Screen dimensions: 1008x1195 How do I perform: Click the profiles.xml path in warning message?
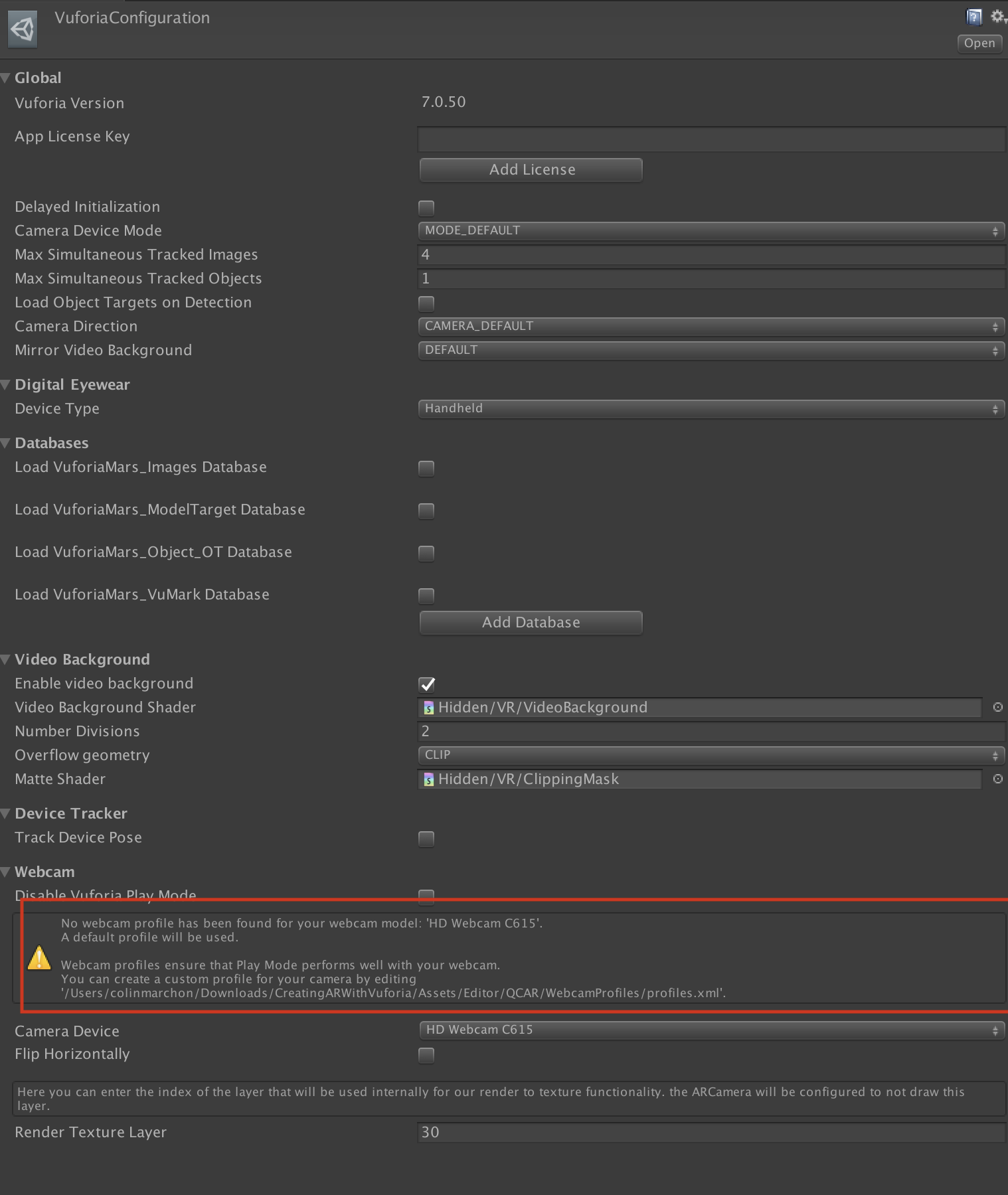coord(393,993)
